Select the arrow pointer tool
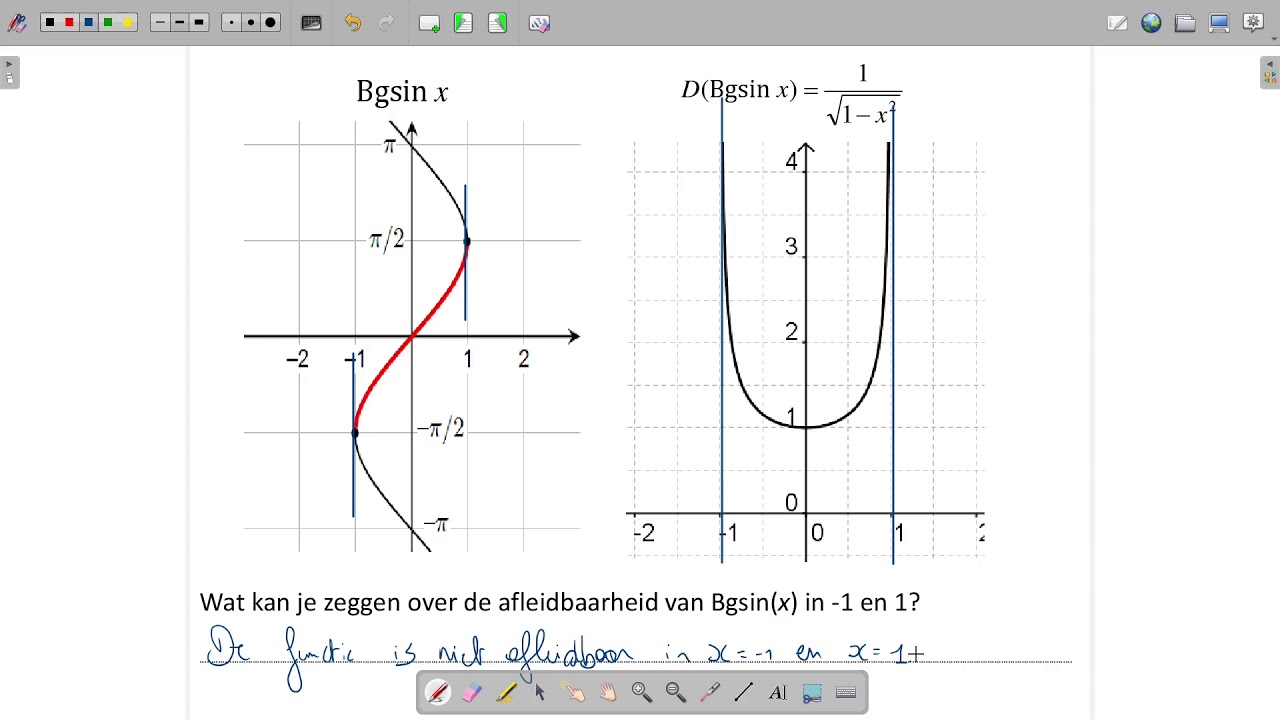Screen dimensions: 1280x720 [540, 692]
